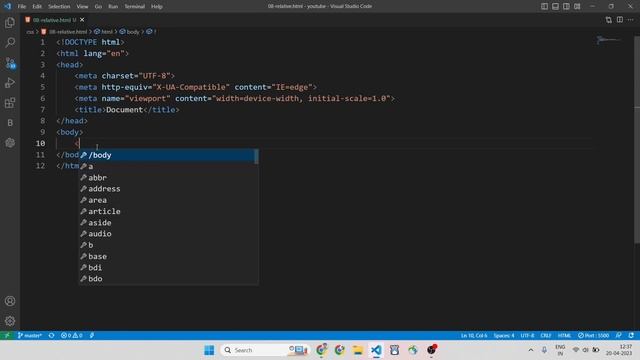Choose the bdi suggestion

[168, 267]
